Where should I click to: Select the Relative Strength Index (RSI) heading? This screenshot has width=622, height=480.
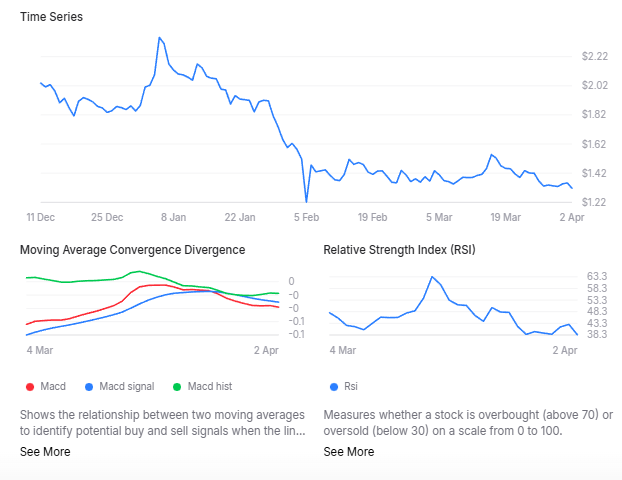coord(400,249)
